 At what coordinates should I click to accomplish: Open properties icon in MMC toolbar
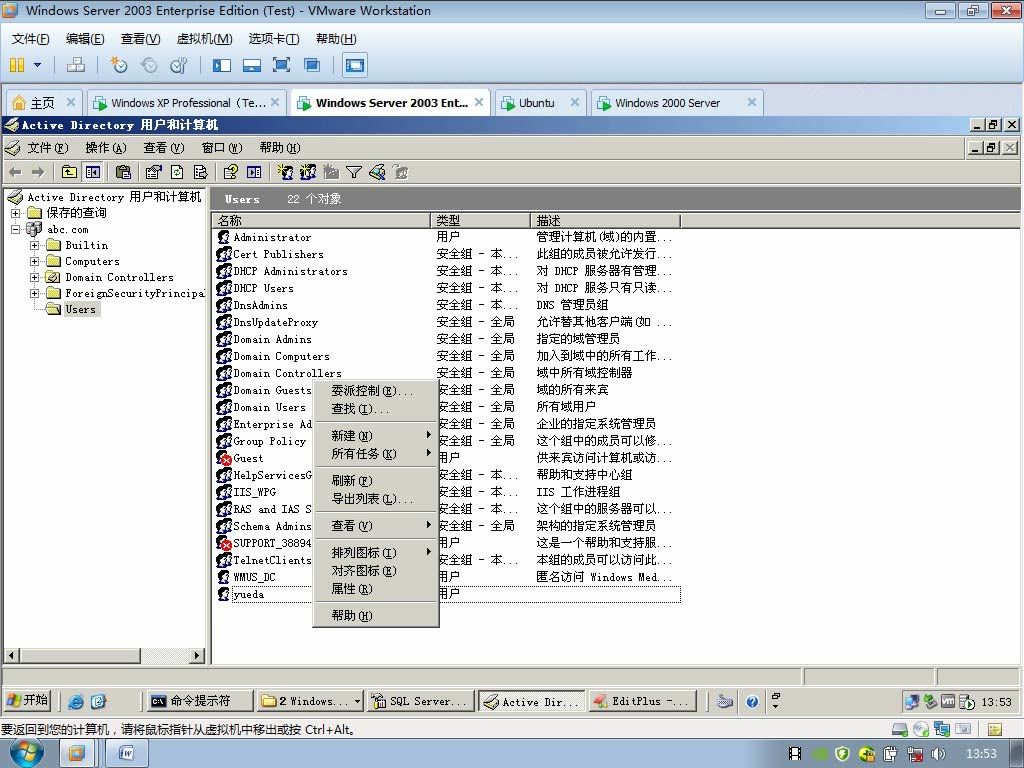click(x=153, y=172)
